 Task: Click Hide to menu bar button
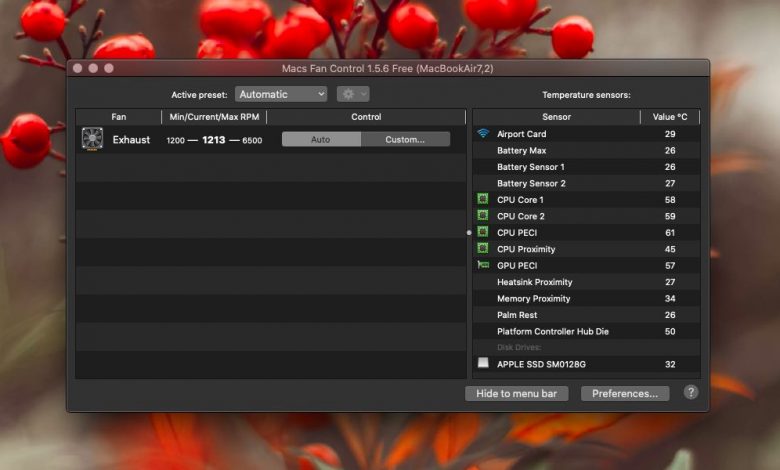tap(516, 393)
